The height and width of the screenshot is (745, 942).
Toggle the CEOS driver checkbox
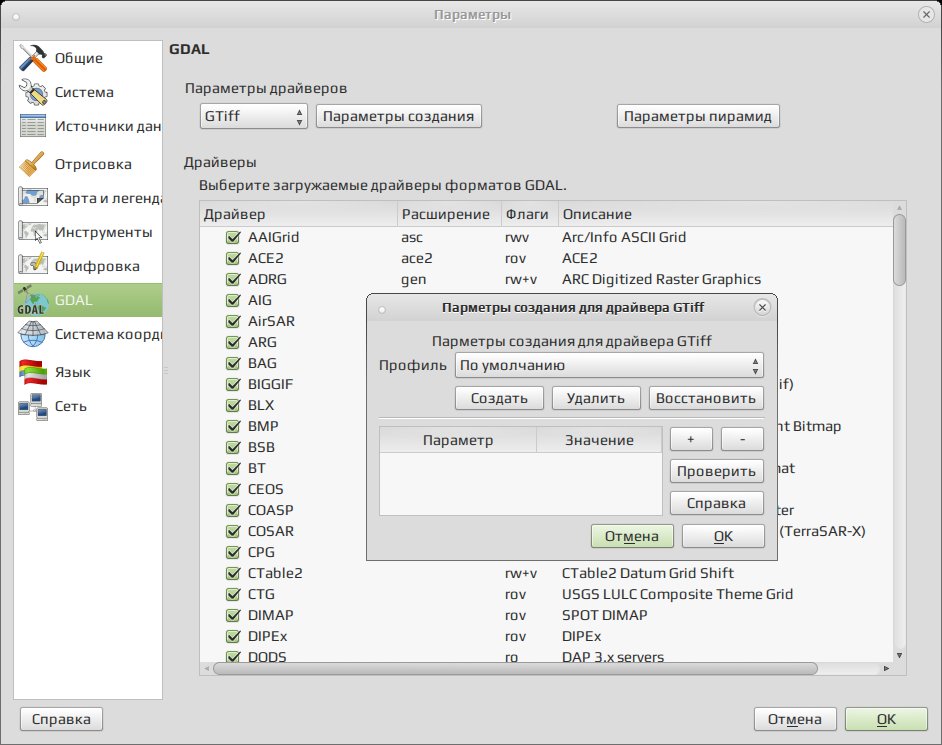(233, 489)
